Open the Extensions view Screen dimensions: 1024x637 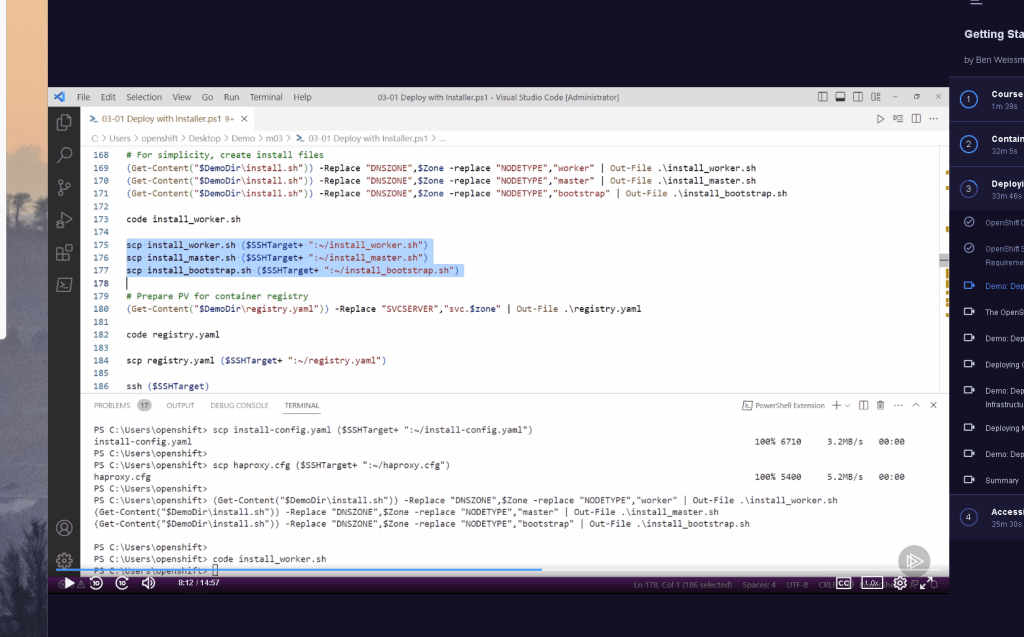pos(64,253)
